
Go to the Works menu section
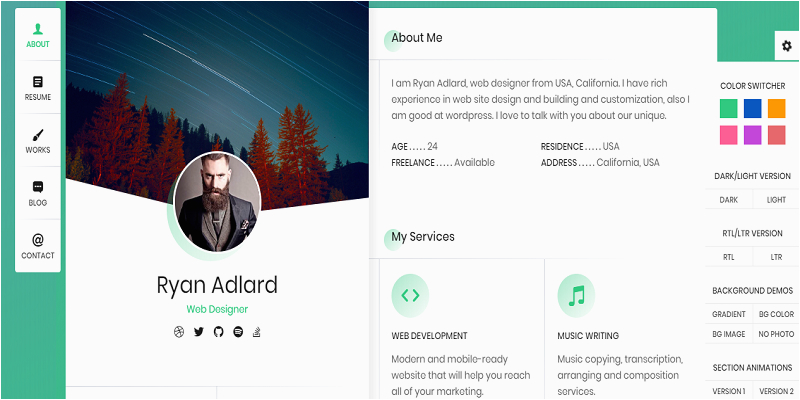38,141
